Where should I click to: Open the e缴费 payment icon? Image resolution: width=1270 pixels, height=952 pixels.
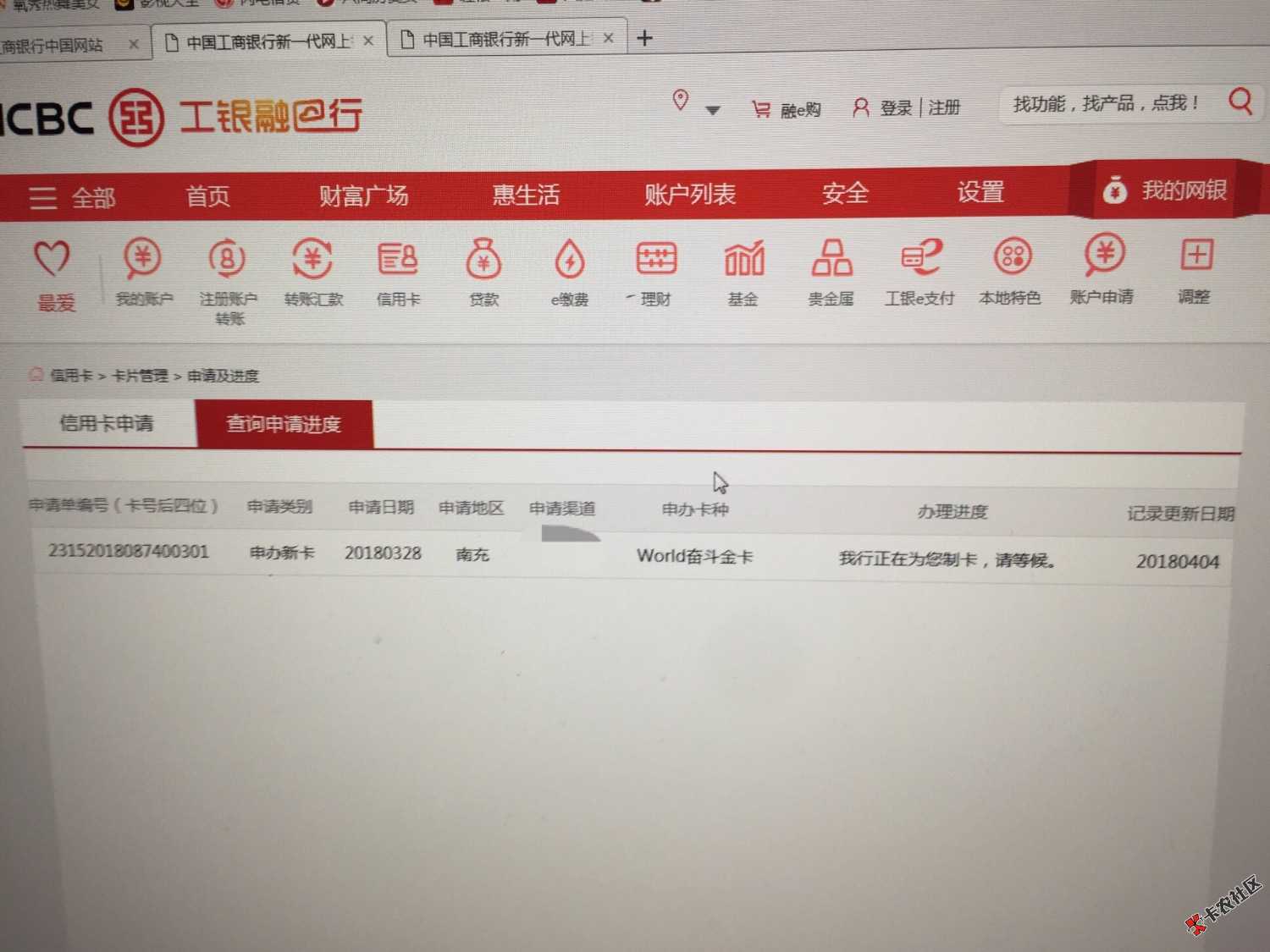tap(570, 259)
